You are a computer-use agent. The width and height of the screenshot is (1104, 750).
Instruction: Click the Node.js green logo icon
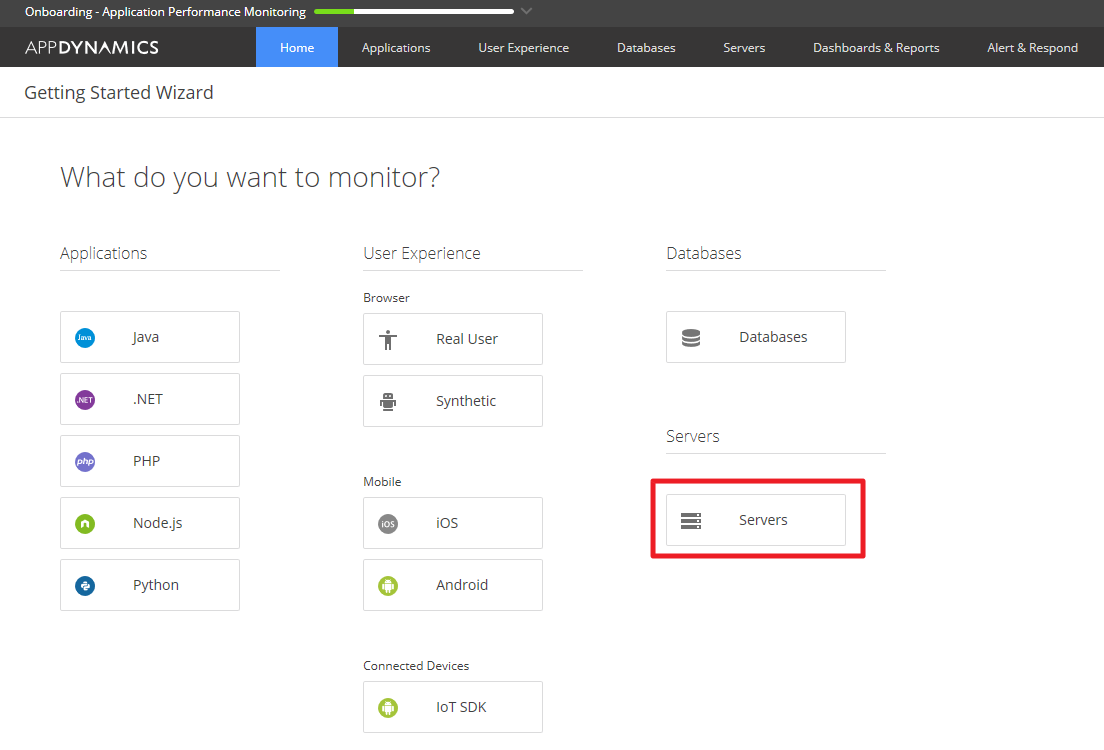pos(85,523)
